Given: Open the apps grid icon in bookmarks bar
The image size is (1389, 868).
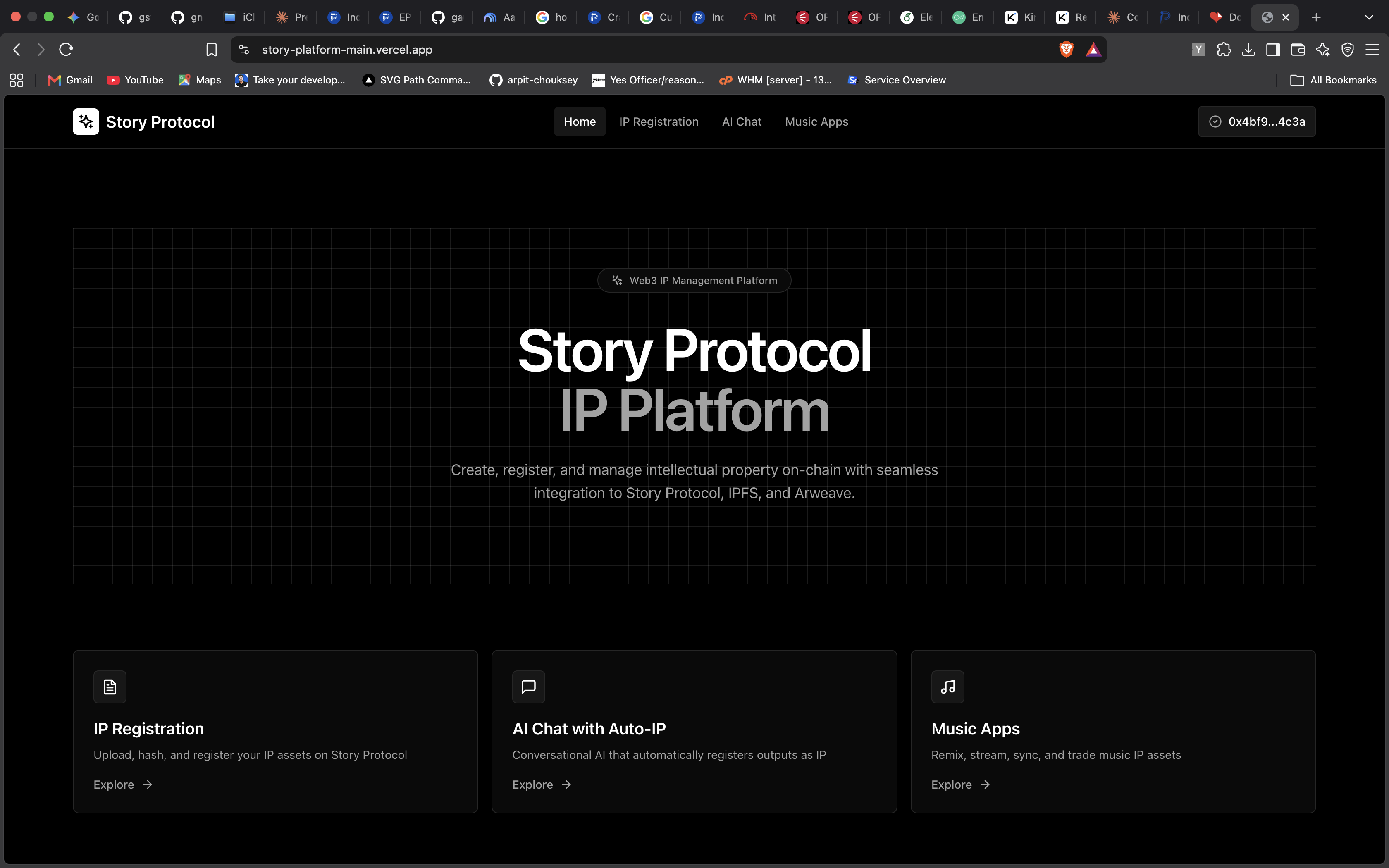Looking at the screenshot, I should pyautogui.click(x=17, y=80).
